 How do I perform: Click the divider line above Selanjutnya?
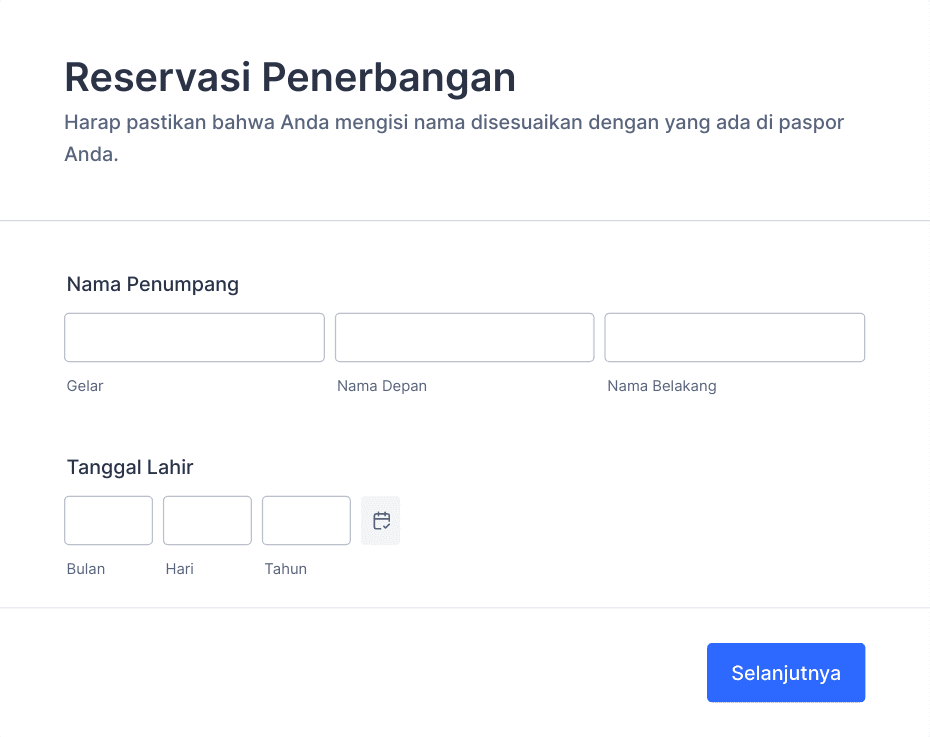465,608
